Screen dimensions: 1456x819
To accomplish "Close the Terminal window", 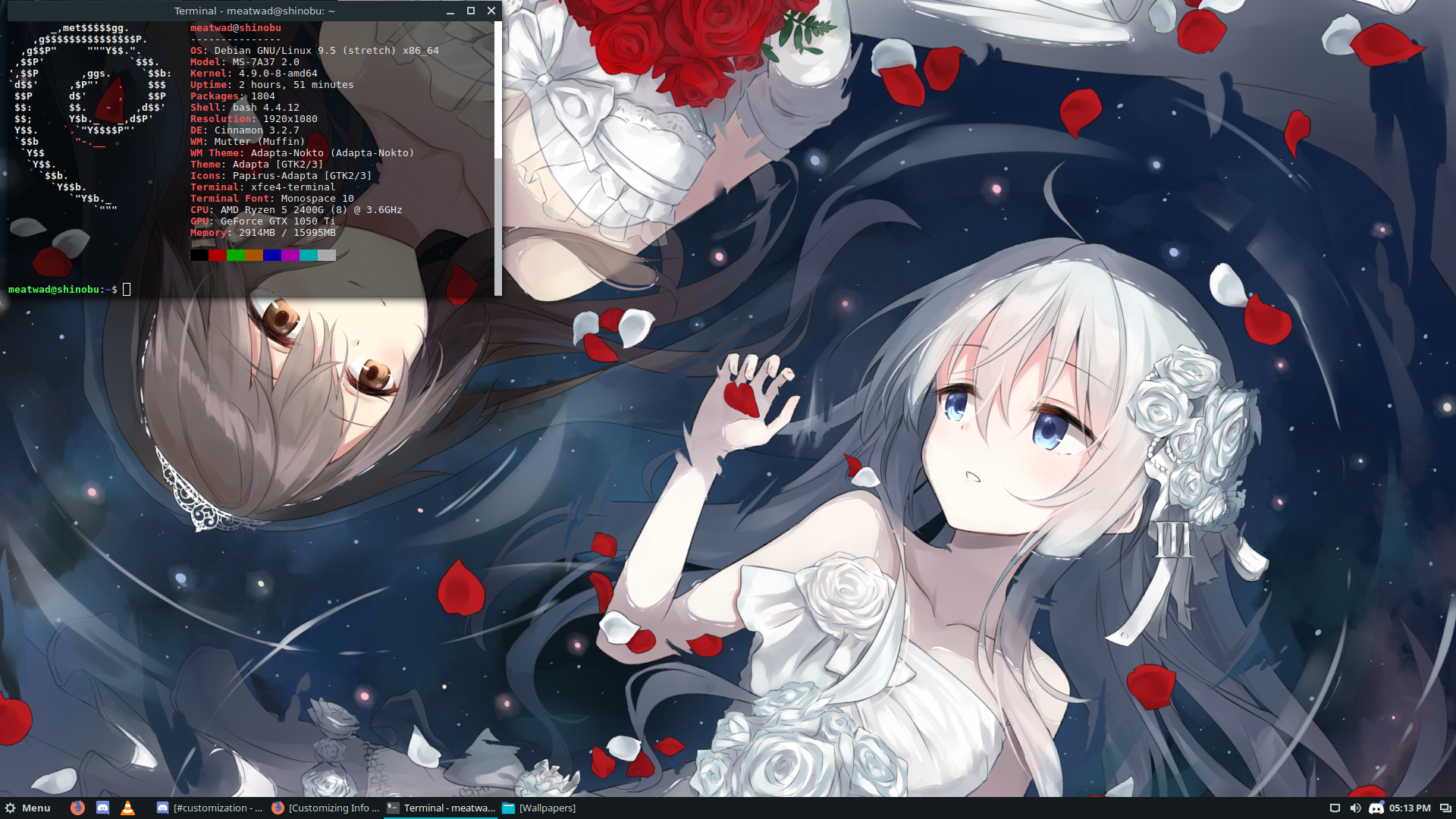I will pos(491,11).
